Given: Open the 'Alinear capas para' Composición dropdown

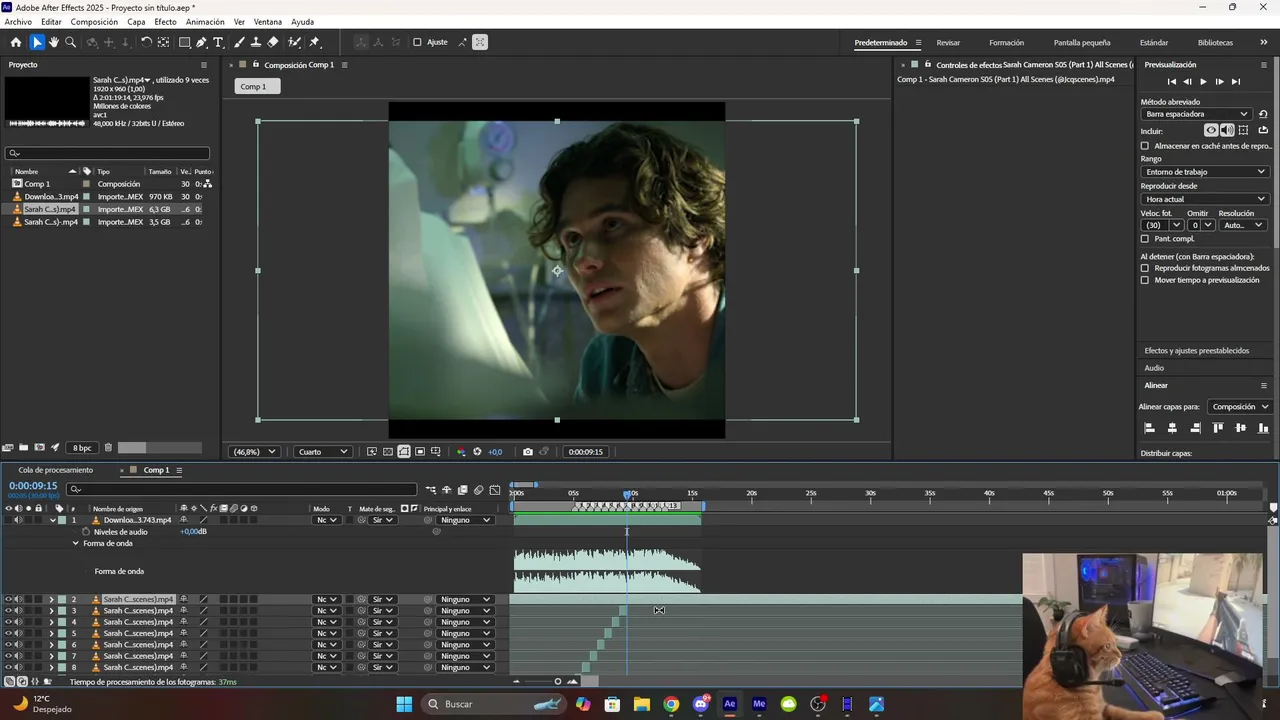Looking at the screenshot, I should point(1240,407).
